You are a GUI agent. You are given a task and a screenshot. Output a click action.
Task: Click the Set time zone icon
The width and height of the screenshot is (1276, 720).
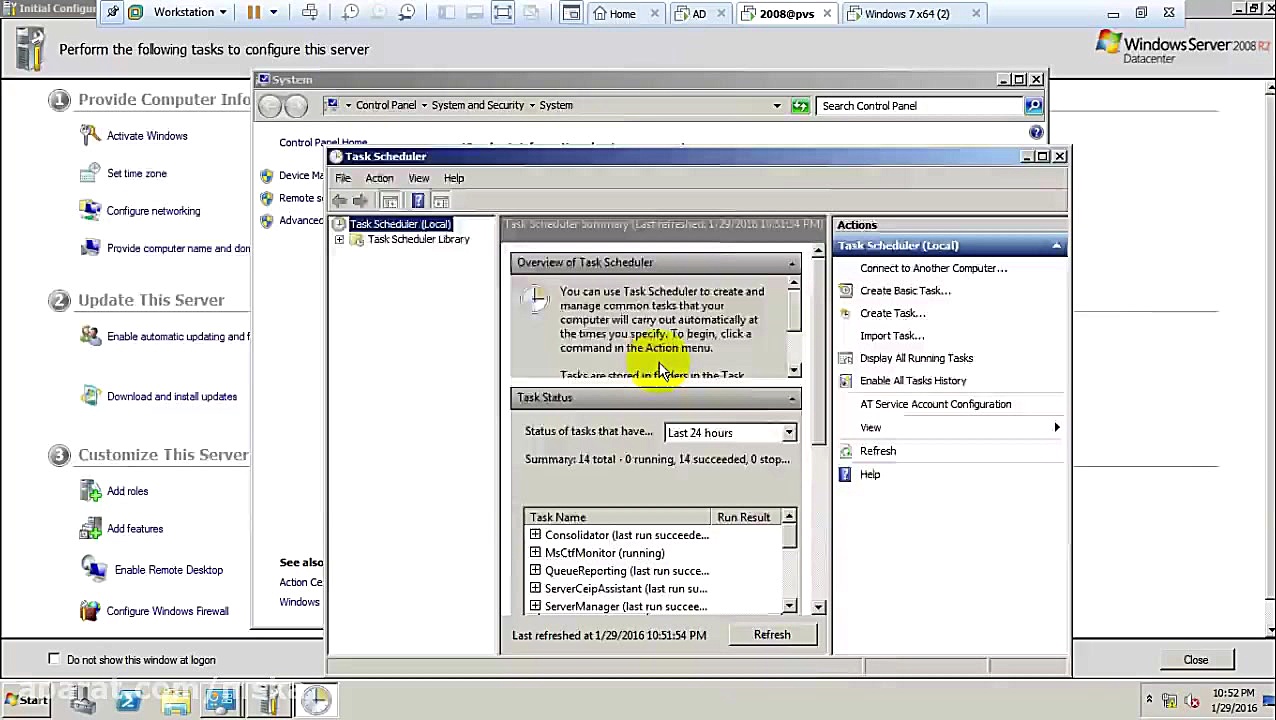pos(90,173)
